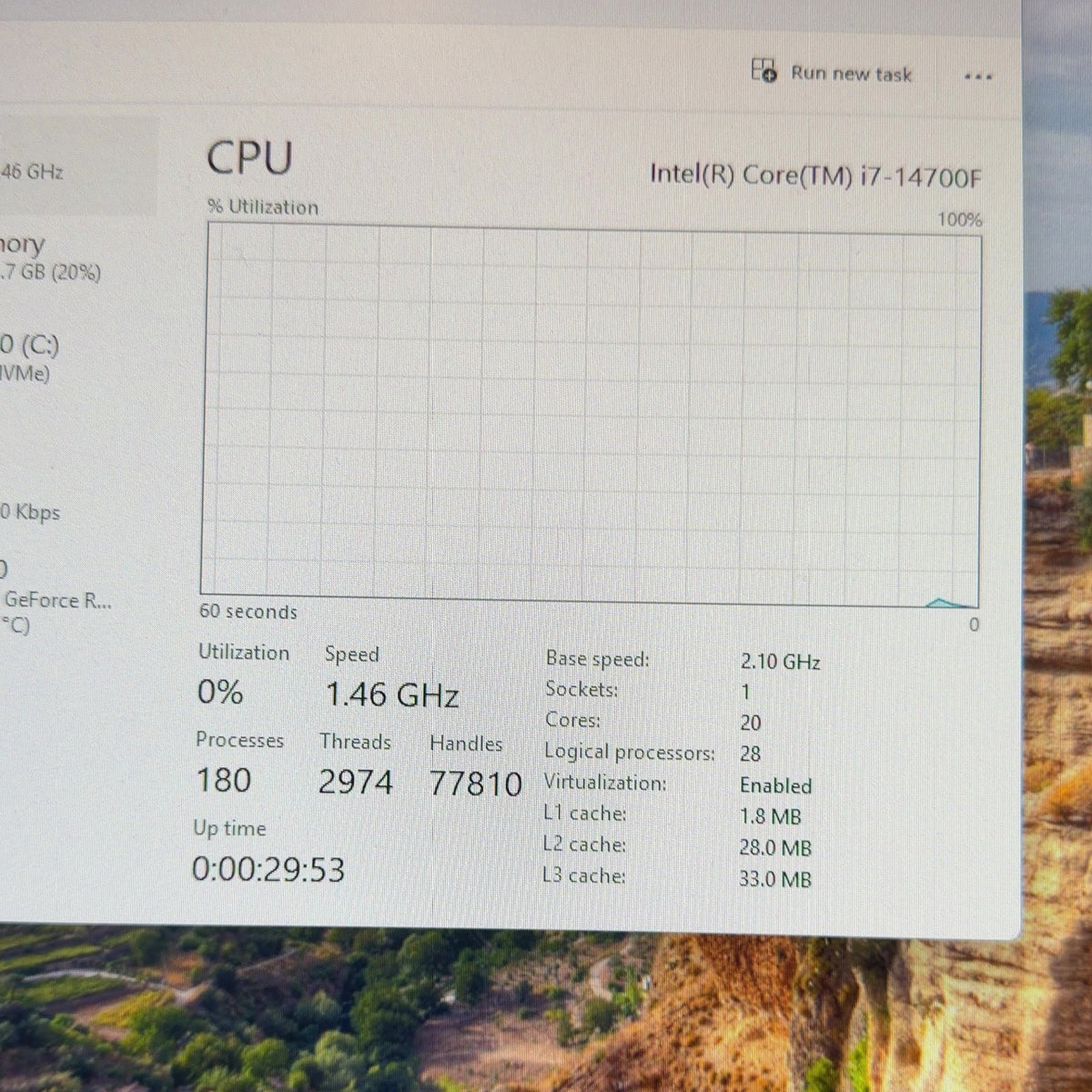Click the Handles label
Image resolution: width=1092 pixels, height=1092 pixels.
(x=466, y=743)
